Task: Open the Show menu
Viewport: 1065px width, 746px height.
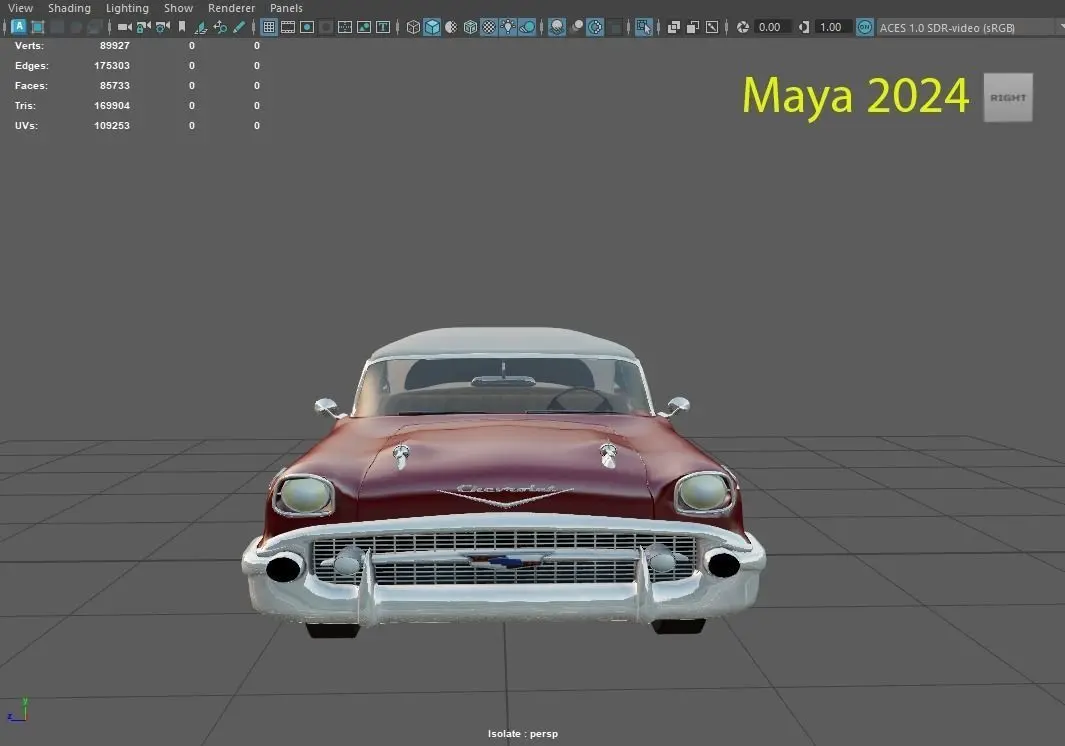Action: pyautogui.click(x=179, y=8)
